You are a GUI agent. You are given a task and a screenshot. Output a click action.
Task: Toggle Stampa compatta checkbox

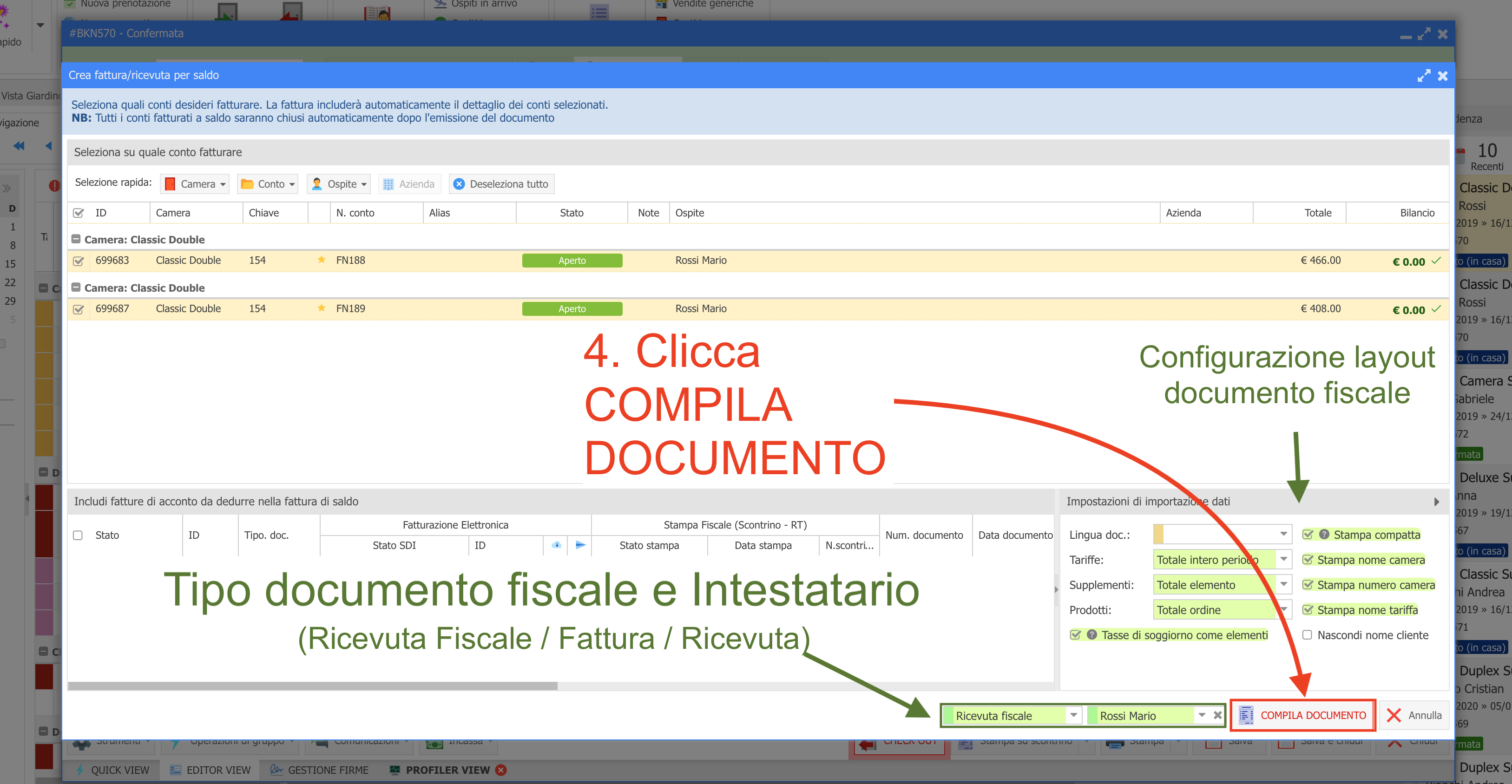click(1308, 535)
